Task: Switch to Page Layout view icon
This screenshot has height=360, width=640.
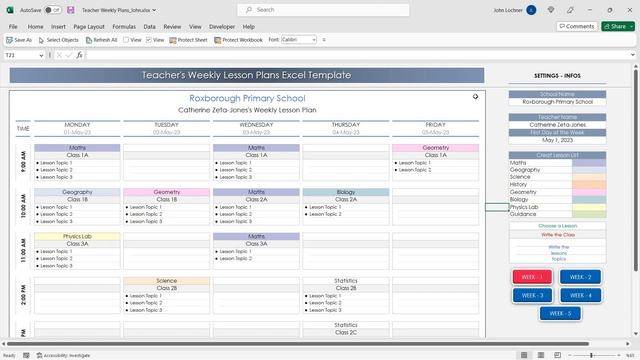Action: 541,355
